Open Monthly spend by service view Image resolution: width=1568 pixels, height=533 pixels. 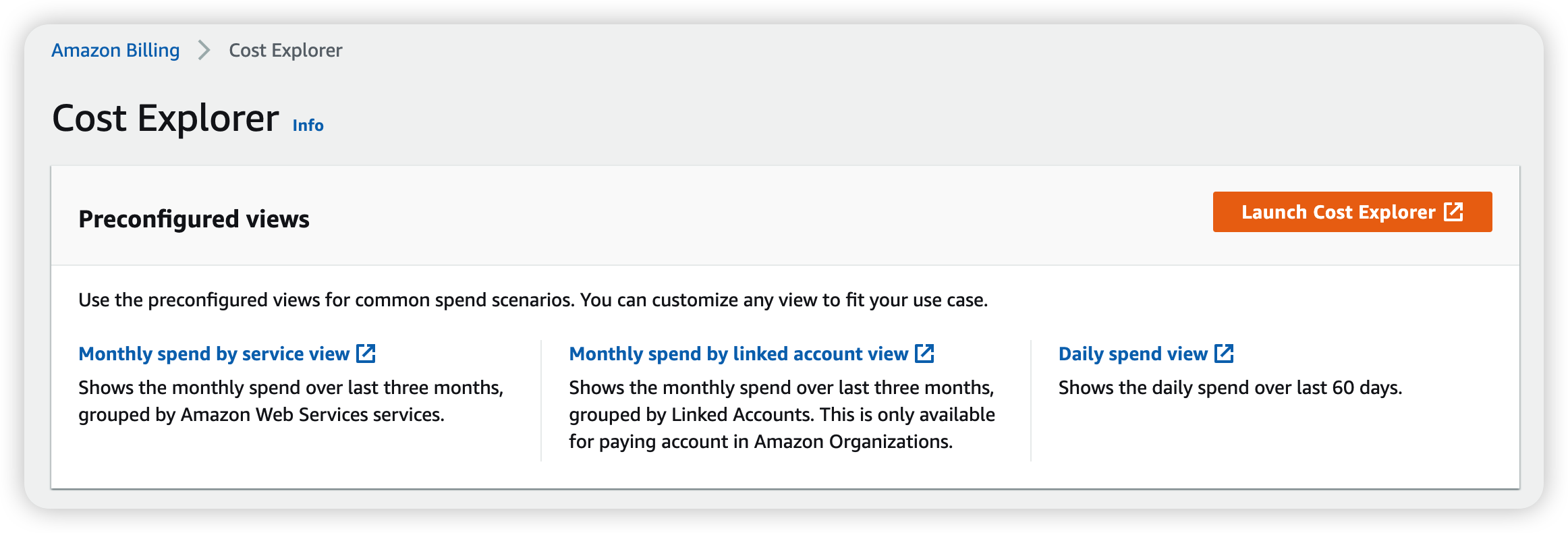[x=214, y=354]
